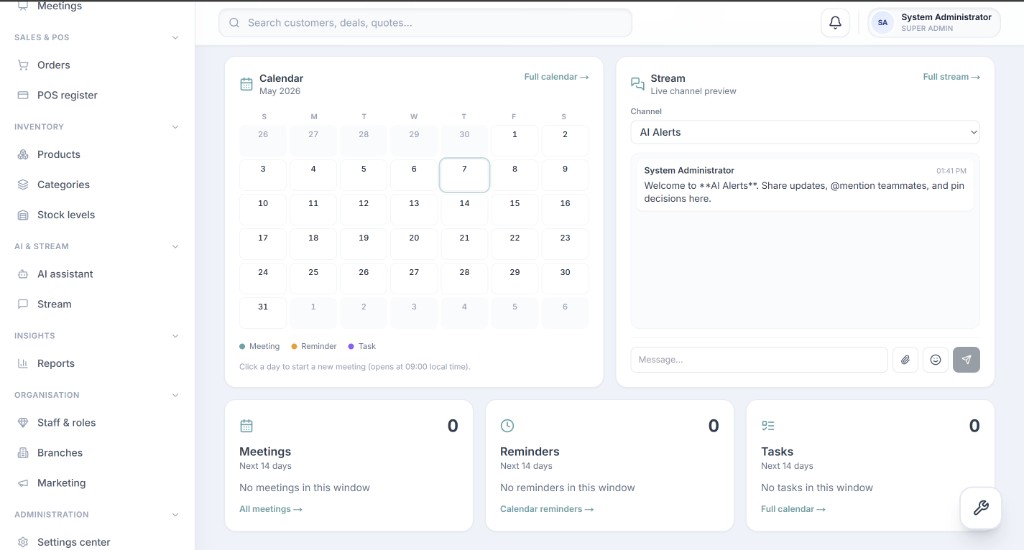Click the Orders cart icon
The image size is (1024, 550).
tap(23, 65)
